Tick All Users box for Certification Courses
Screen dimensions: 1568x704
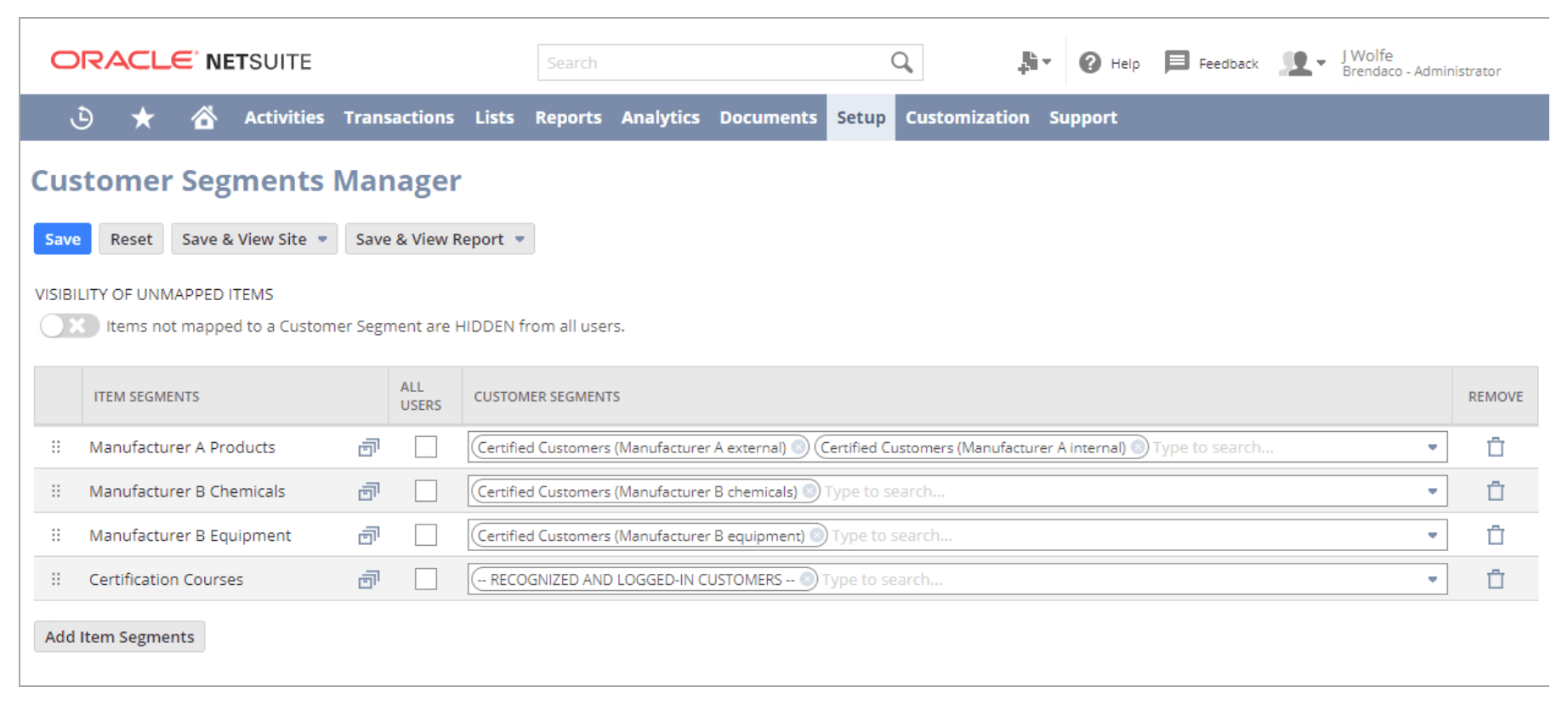tap(426, 580)
